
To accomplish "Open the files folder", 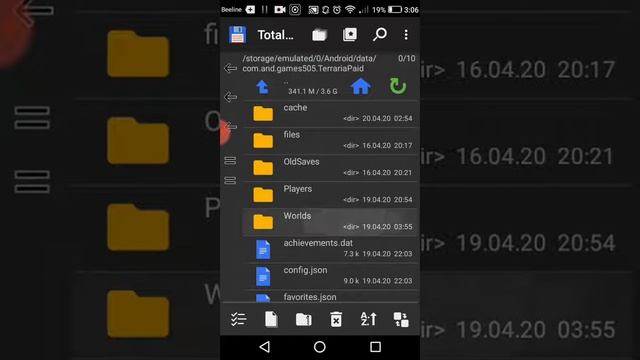I will tap(331, 140).
